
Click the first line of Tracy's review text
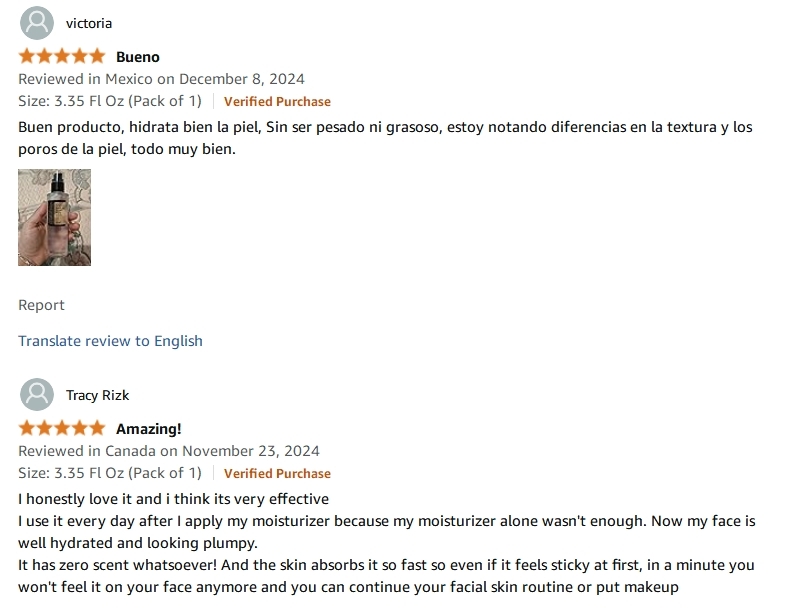173,499
